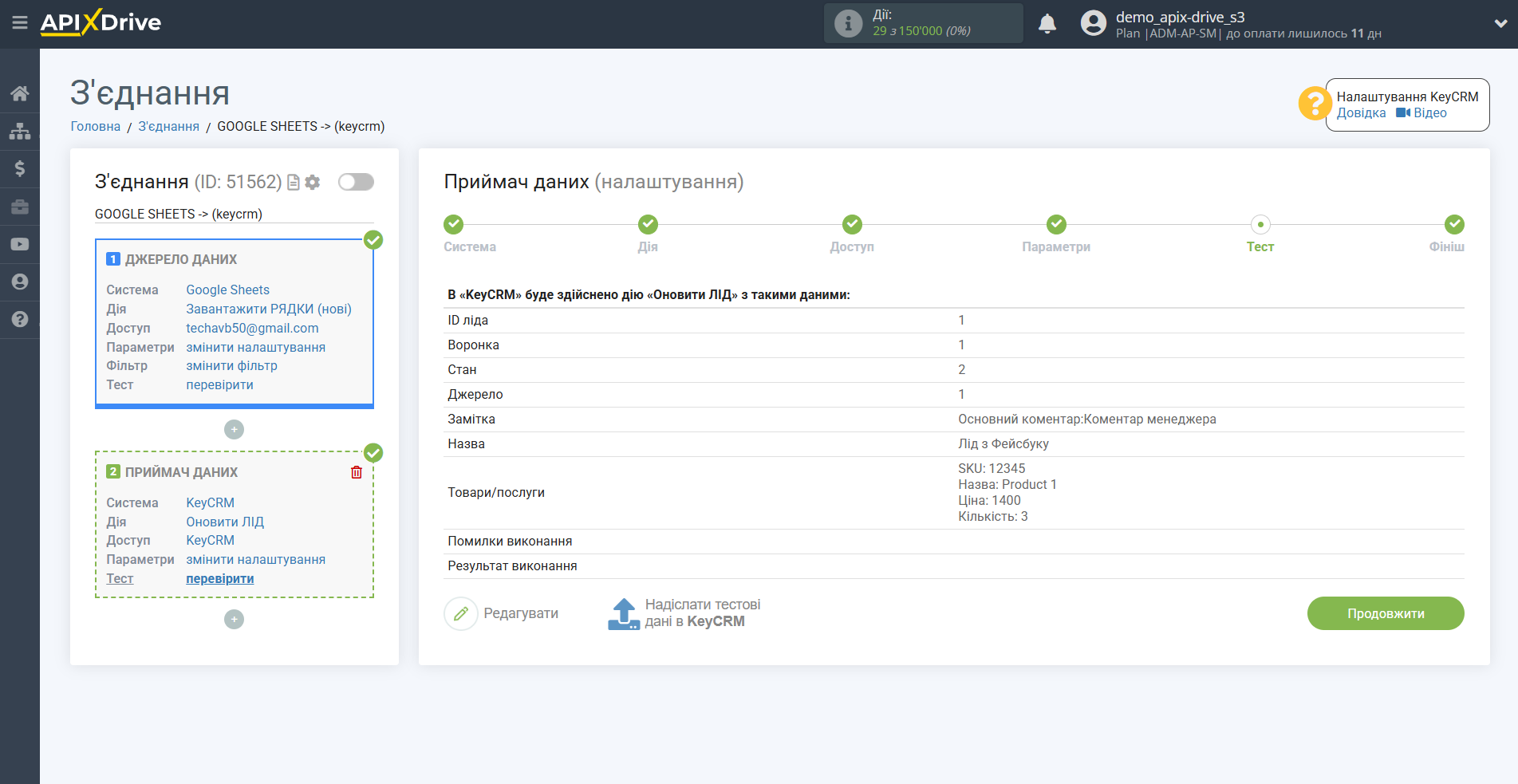This screenshot has height=784, width=1518.
Task: Click techavb50@gmail.com access link
Action: [252, 329]
